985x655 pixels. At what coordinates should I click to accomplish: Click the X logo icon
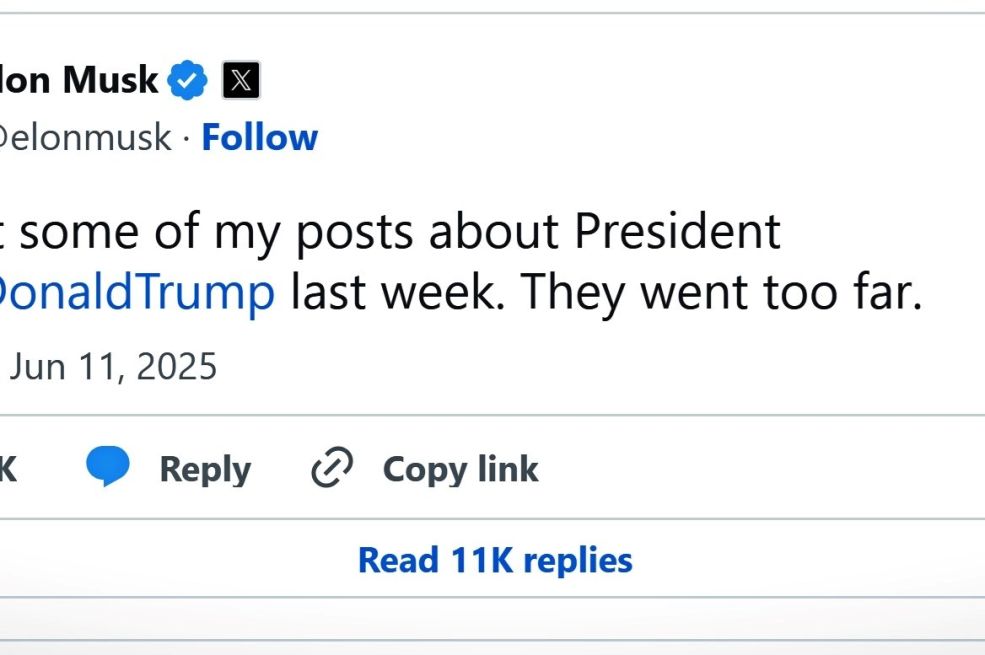(240, 79)
